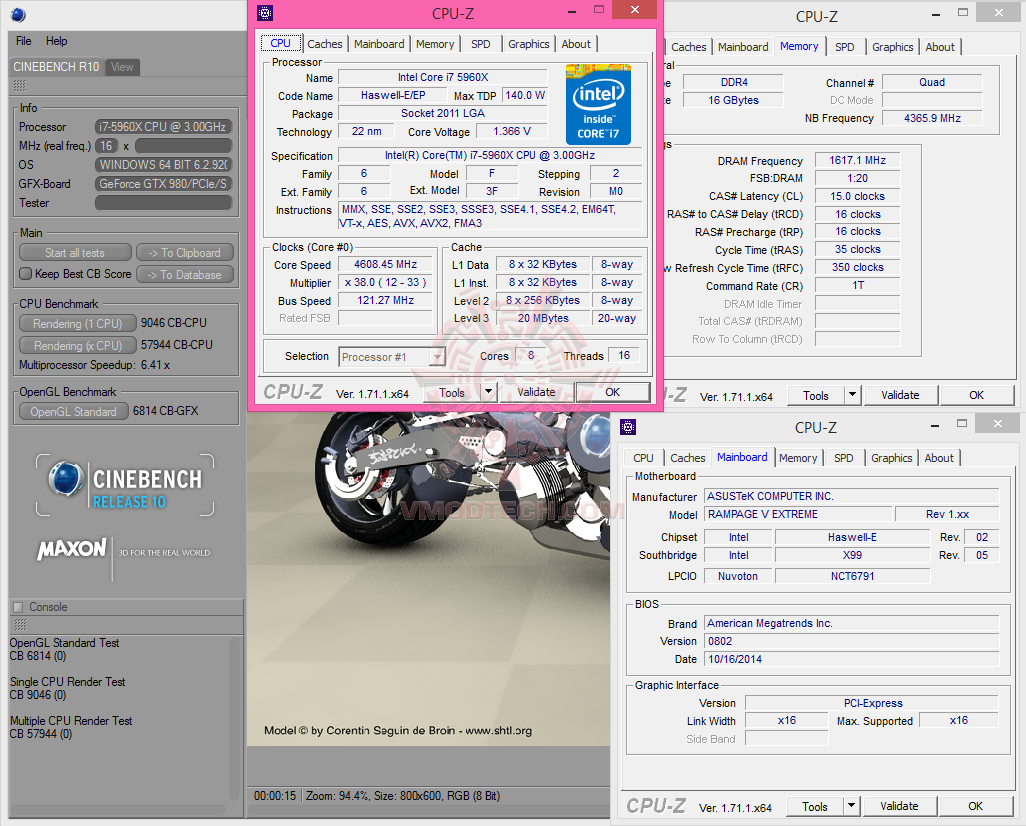This screenshot has height=826, width=1026.
Task: Click the grip handle below the CINEBENCH R10 tab
Action: pos(19,86)
